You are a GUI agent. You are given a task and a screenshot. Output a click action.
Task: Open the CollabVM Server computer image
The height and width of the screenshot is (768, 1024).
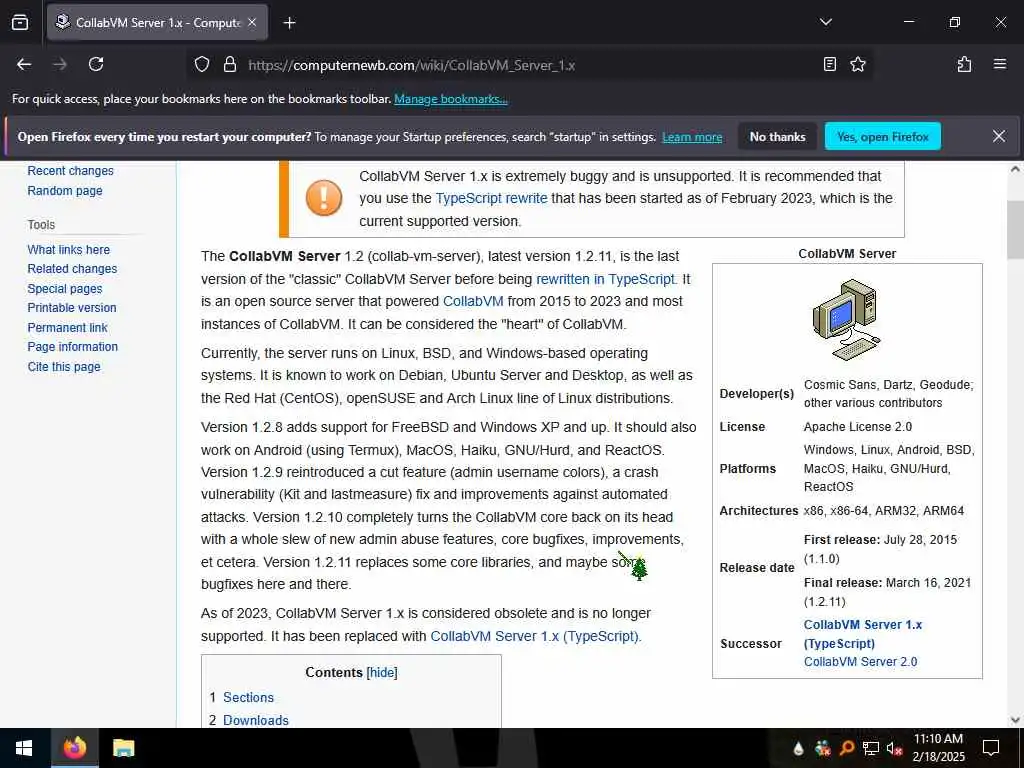pyautogui.click(x=846, y=319)
